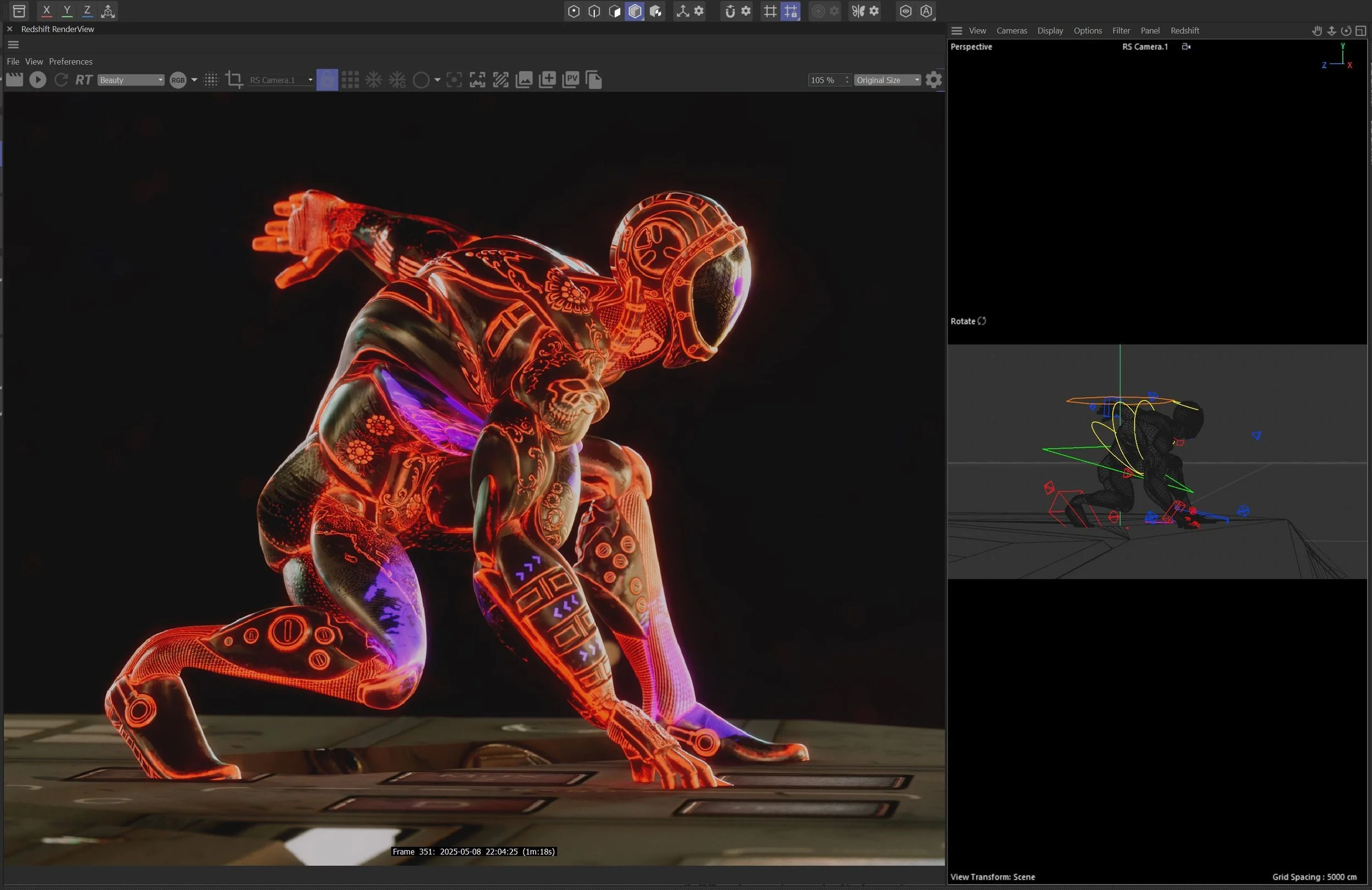The image size is (1372, 890).
Task: Click the render clapperboard icon
Action: click(14, 80)
